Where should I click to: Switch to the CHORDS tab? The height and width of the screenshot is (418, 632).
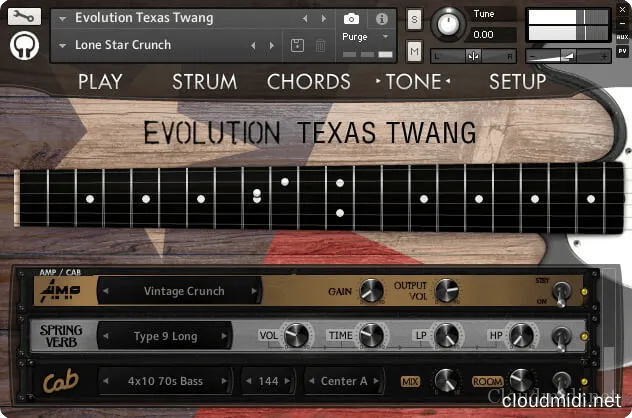click(308, 81)
